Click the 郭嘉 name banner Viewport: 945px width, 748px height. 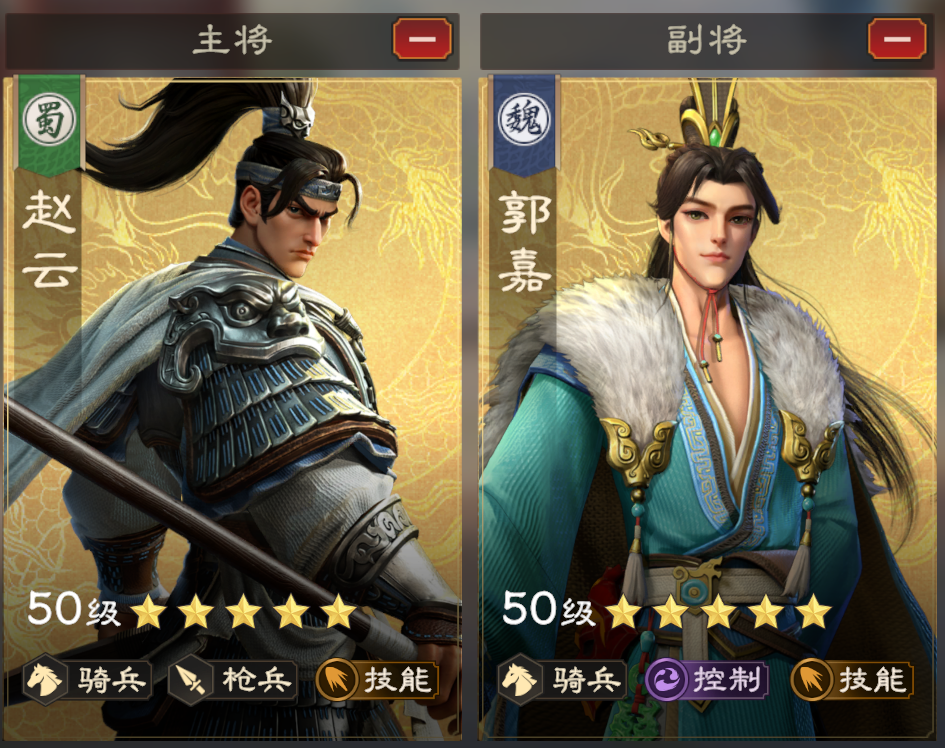(x=524, y=241)
